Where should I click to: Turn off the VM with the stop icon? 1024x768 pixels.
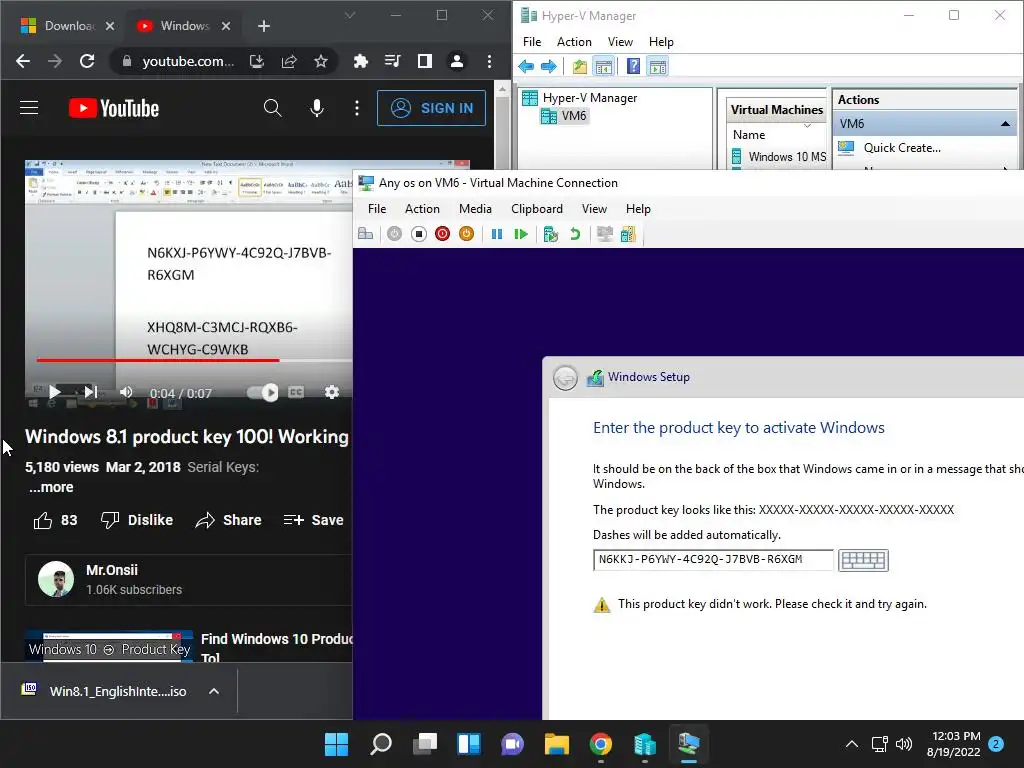coord(419,234)
